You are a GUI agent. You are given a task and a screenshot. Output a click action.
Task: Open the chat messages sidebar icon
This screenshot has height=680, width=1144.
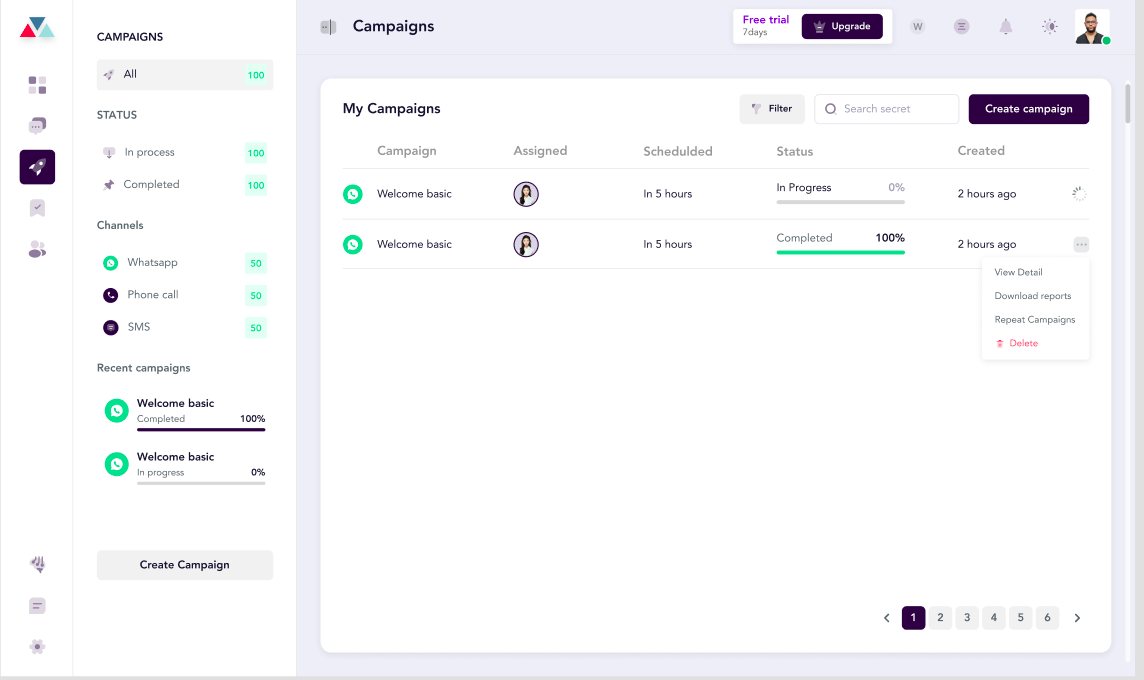(37, 125)
